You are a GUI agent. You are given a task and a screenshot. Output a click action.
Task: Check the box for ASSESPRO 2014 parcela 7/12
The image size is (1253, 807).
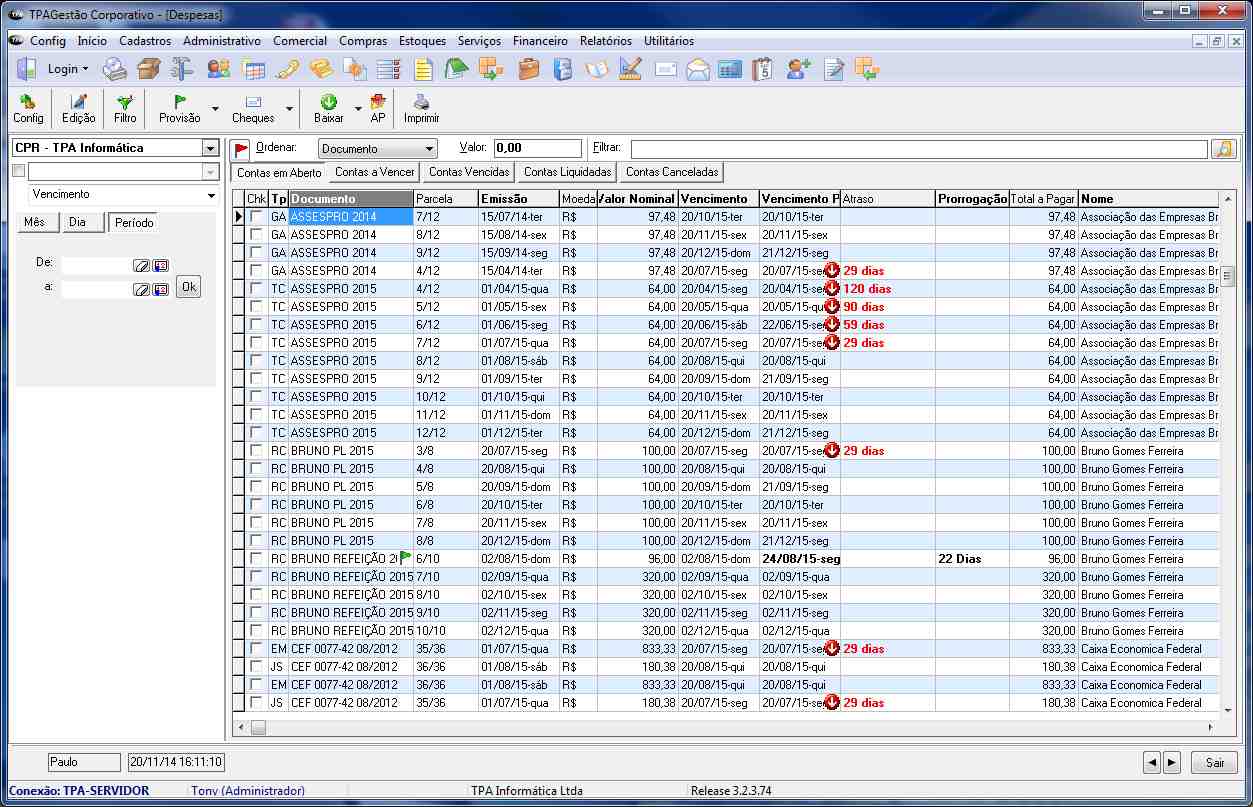pyautogui.click(x=257, y=217)
